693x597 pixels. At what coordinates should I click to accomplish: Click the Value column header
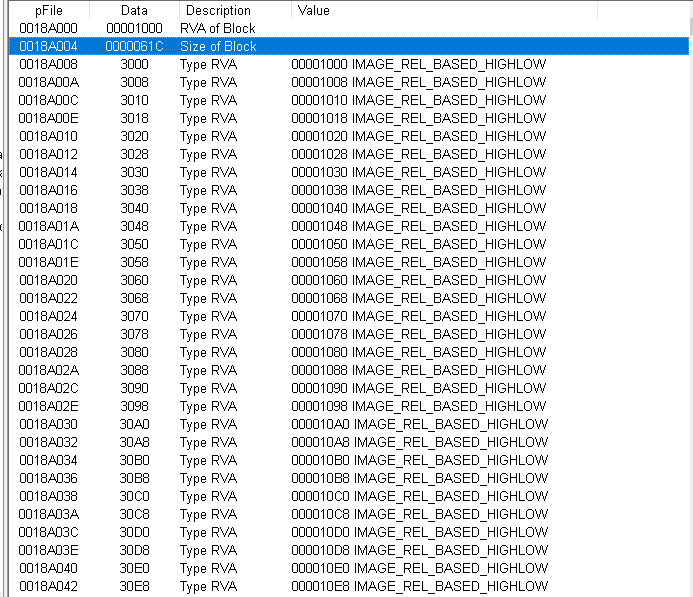point(444,10)
